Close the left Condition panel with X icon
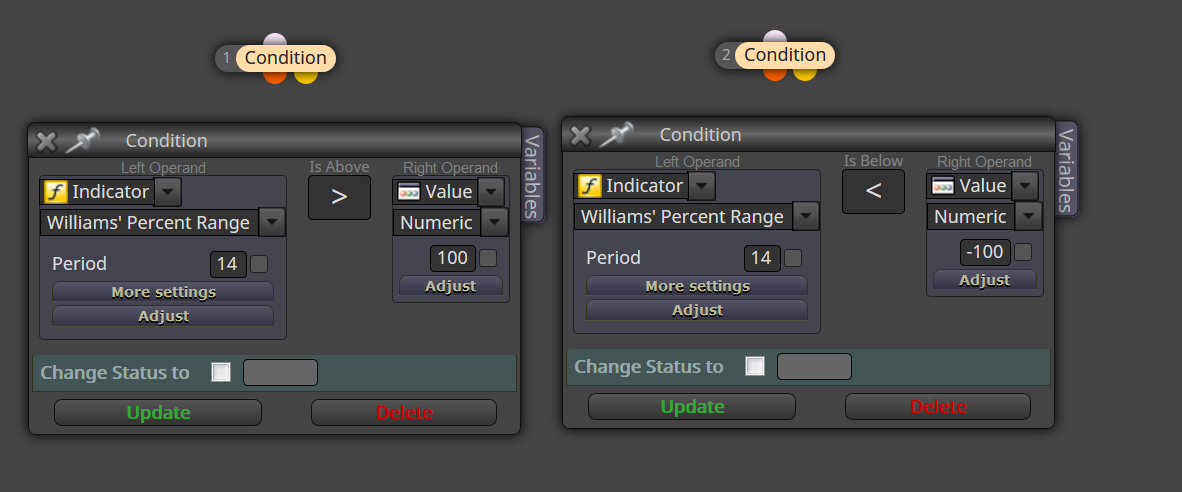Image resolution: width=1182 pixels, height=492 pixels. tap(46, 141)
